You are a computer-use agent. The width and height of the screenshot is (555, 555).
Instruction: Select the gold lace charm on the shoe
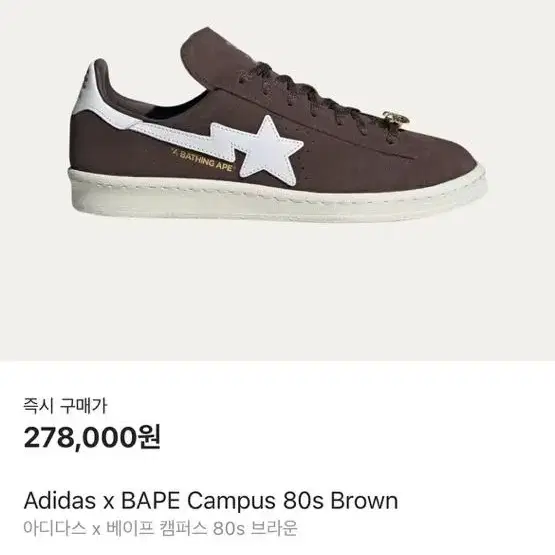[x=396, y=122]
